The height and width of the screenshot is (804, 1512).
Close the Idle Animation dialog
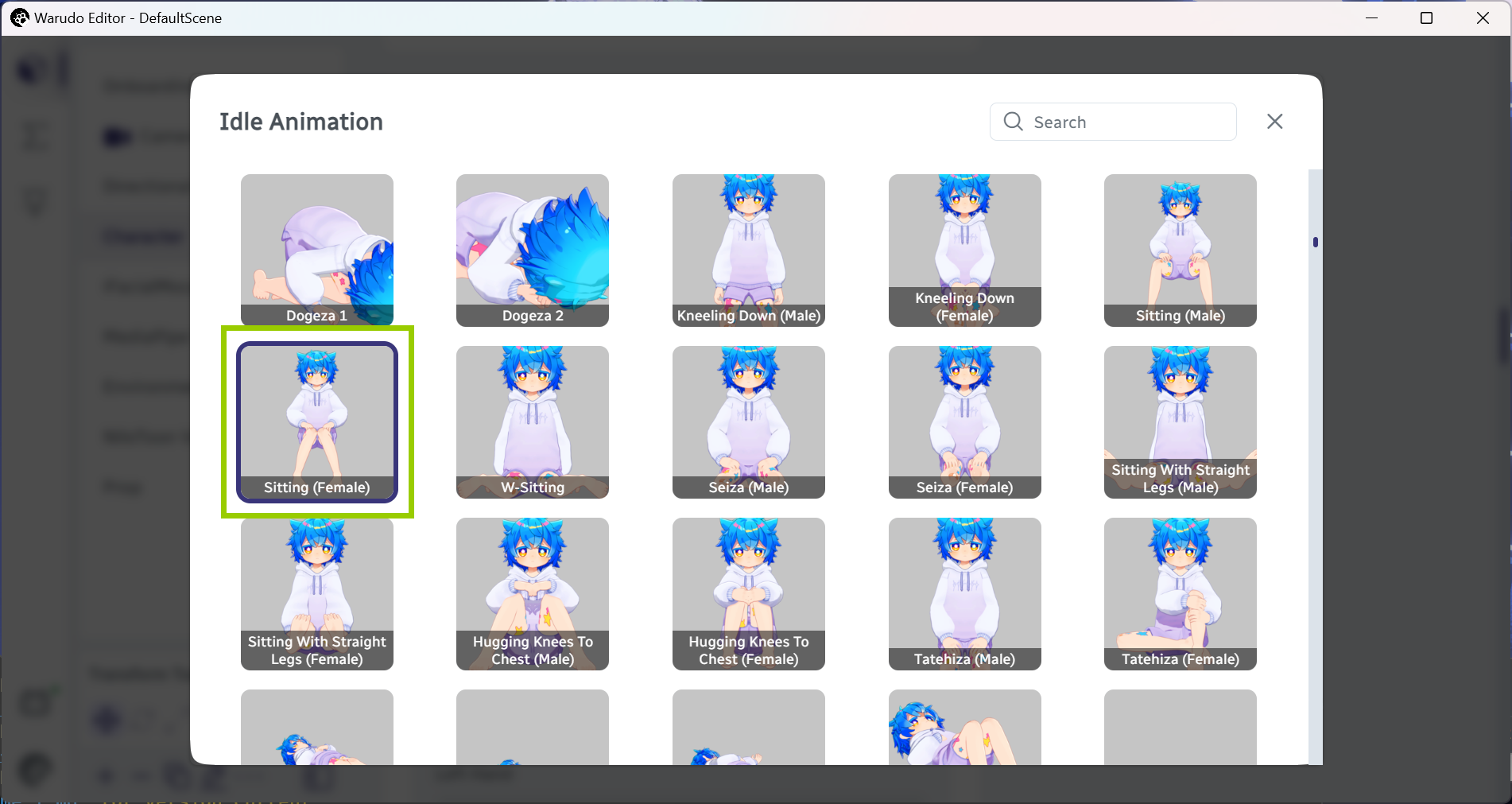tap(1275, 122)
